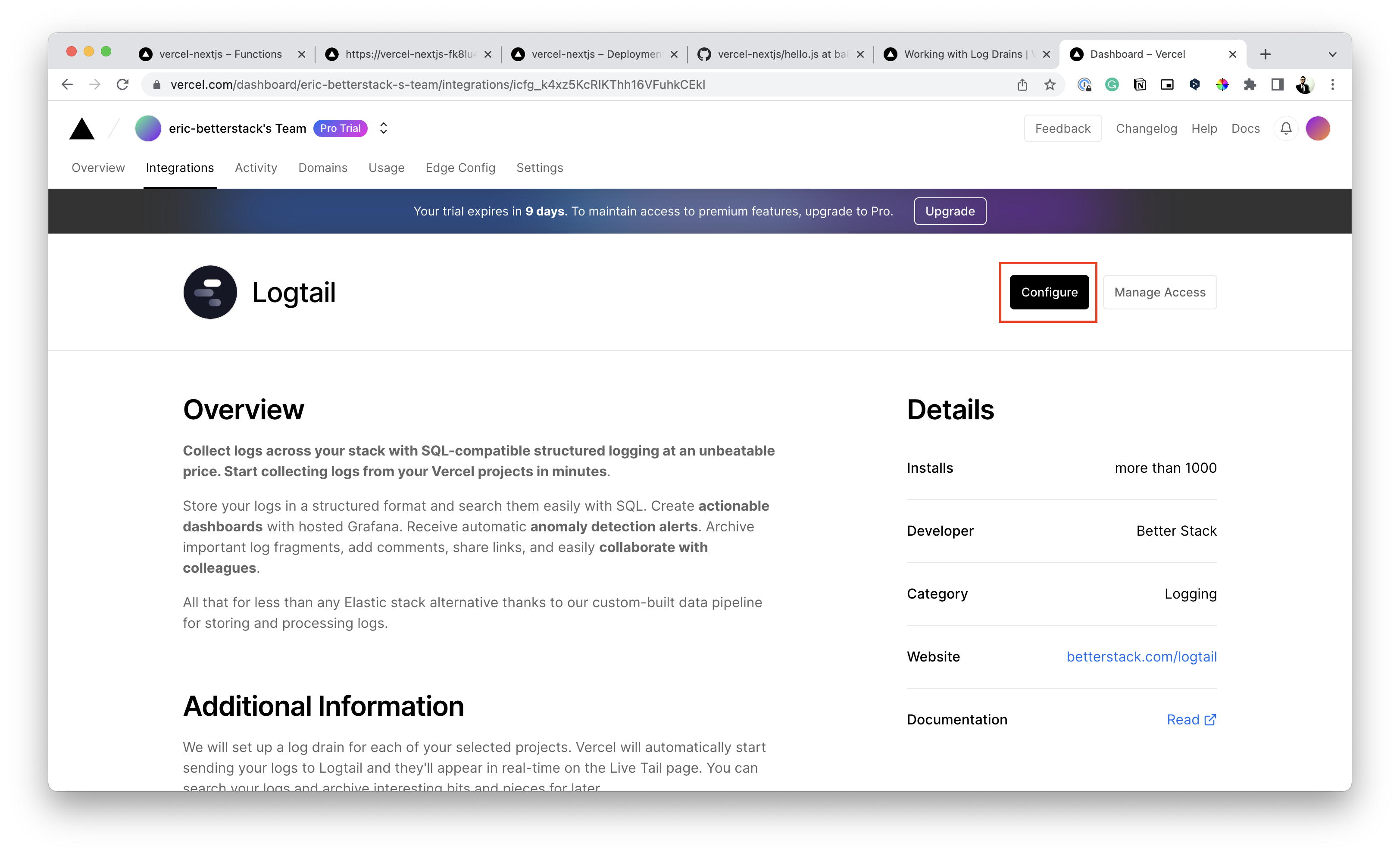Open the password manager extension icon

click(x=1084, y=84)
